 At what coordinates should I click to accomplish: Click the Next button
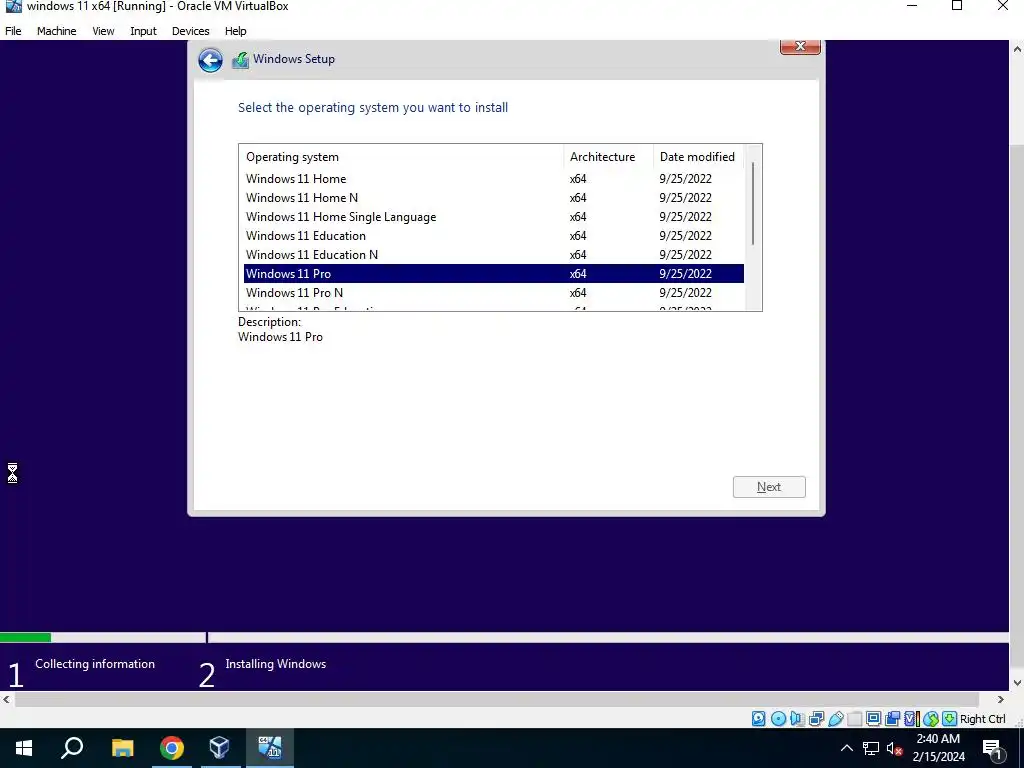pos(769,487)
